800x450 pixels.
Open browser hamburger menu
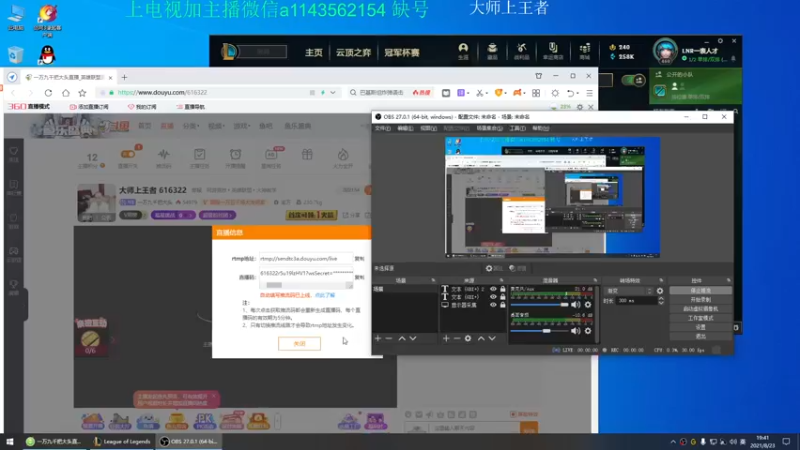click(x=589, y=93)
